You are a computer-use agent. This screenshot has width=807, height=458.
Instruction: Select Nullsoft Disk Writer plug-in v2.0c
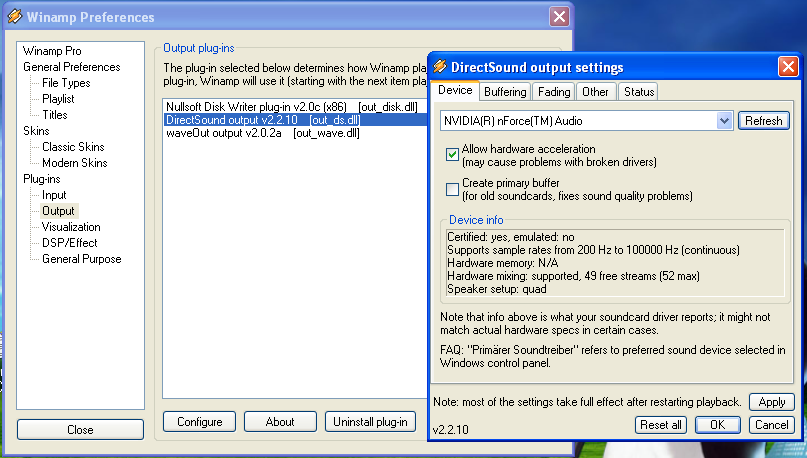coord(295,107)
